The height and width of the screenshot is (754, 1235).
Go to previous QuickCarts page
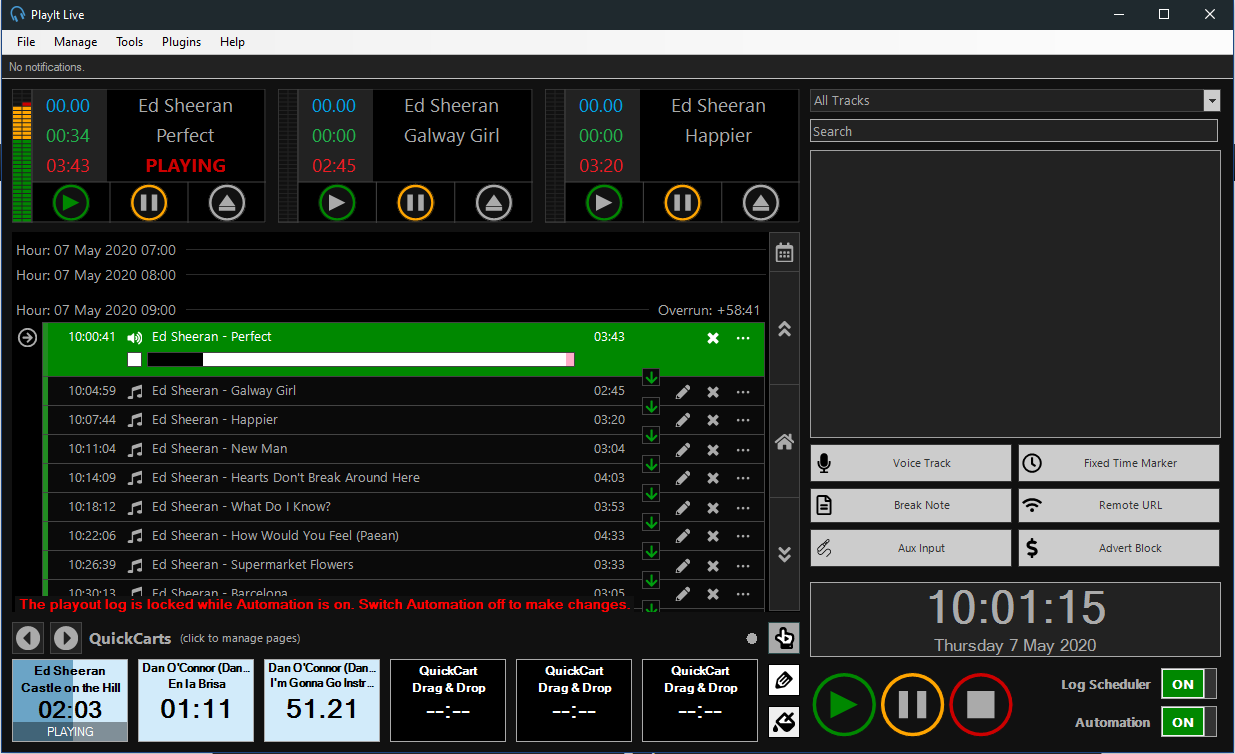coord(28,637)
